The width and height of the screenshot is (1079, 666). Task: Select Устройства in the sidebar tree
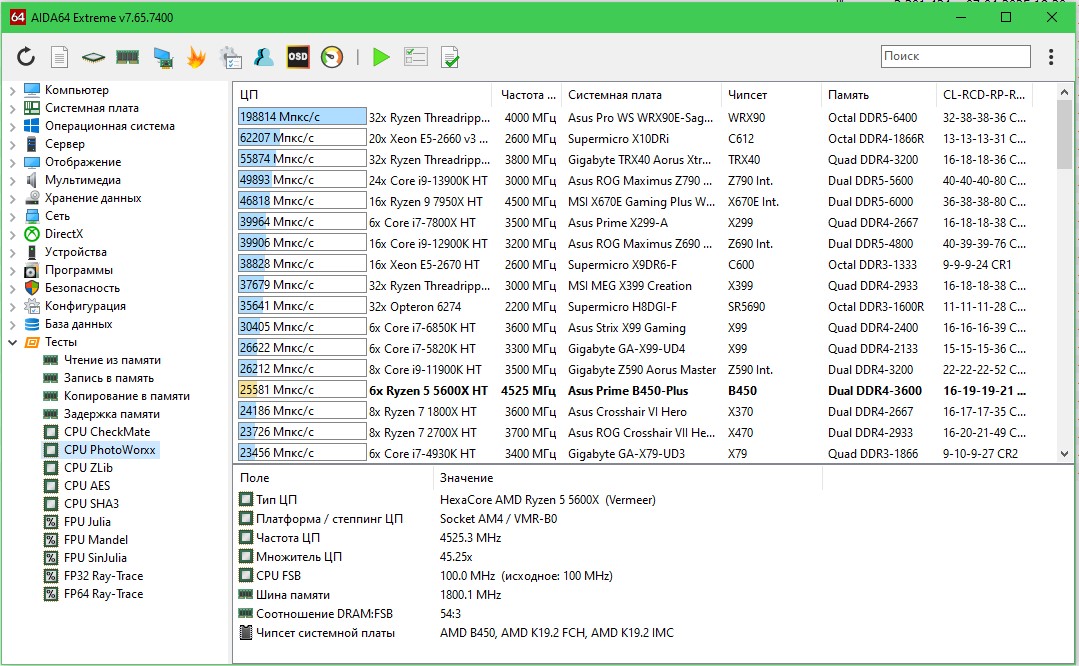(76, 252)
